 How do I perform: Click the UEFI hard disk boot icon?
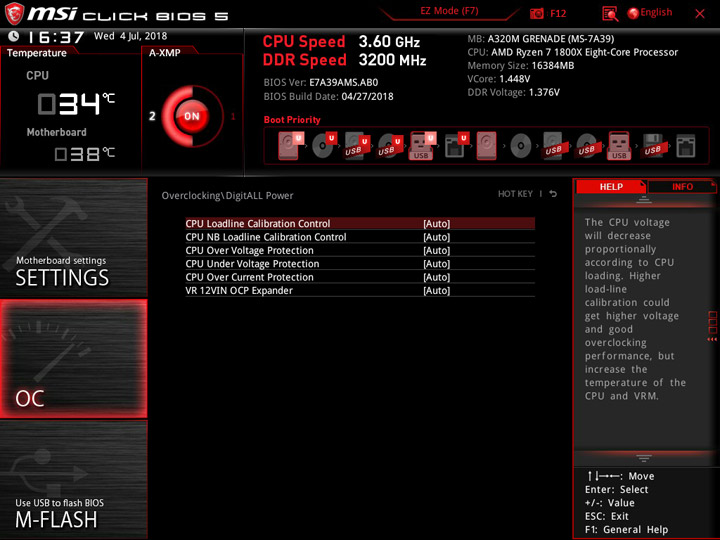(290, 146)
